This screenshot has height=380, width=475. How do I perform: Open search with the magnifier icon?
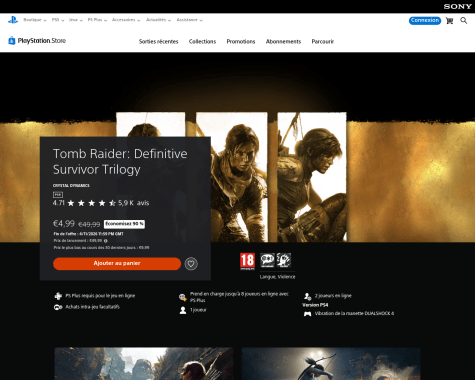tap(464, 21)
